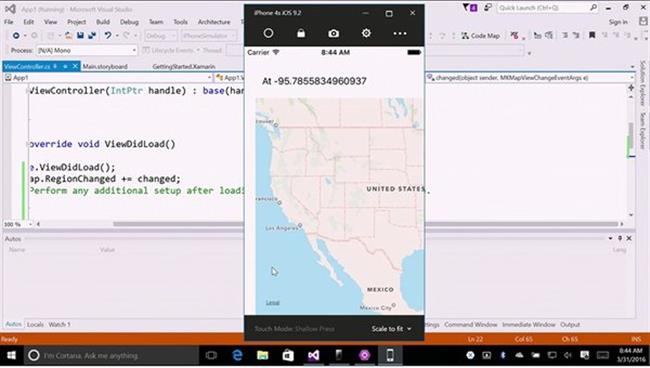
Task: Tap the simulator Home button circle icon
Action: (x=268, y=33)
